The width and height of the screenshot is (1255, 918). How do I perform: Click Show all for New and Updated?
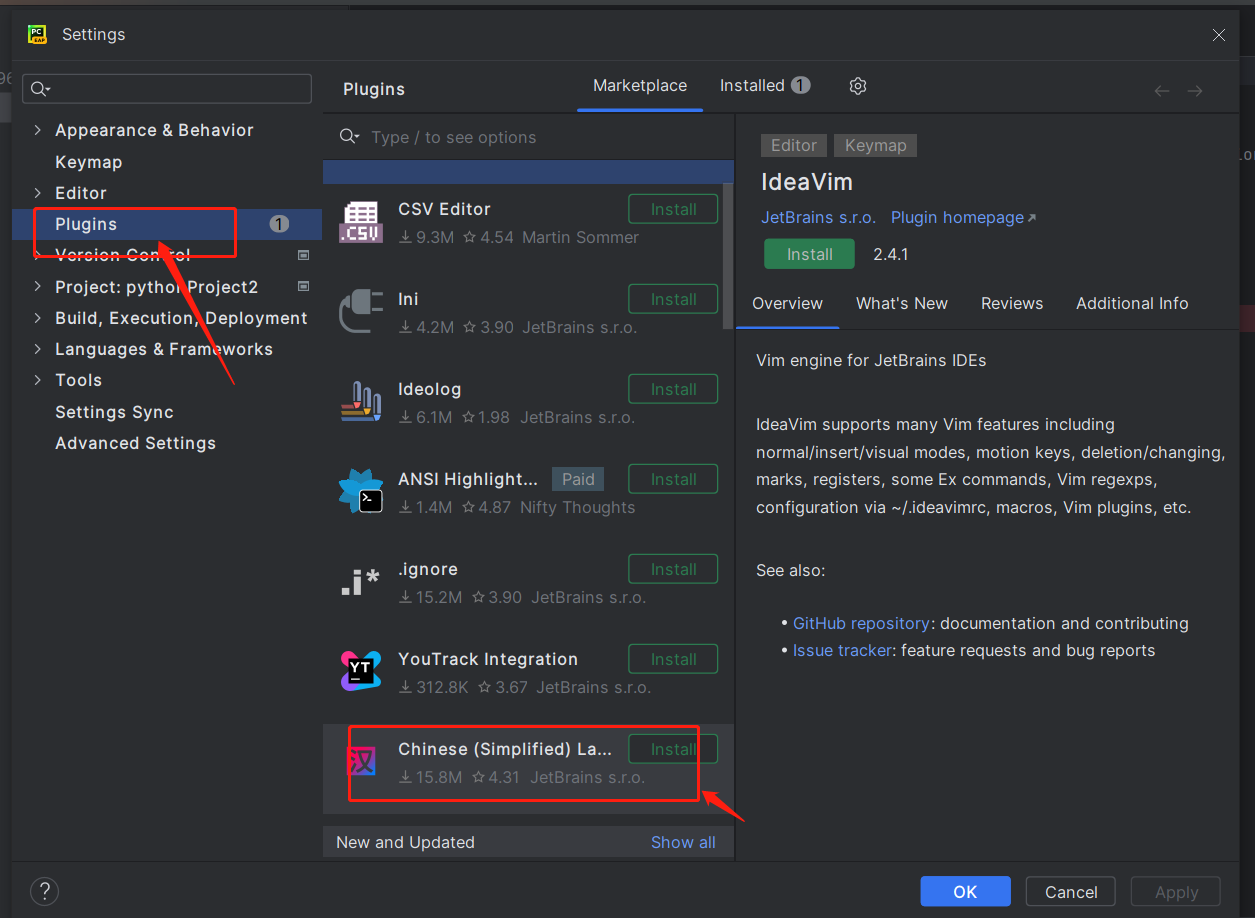[683, 842]
